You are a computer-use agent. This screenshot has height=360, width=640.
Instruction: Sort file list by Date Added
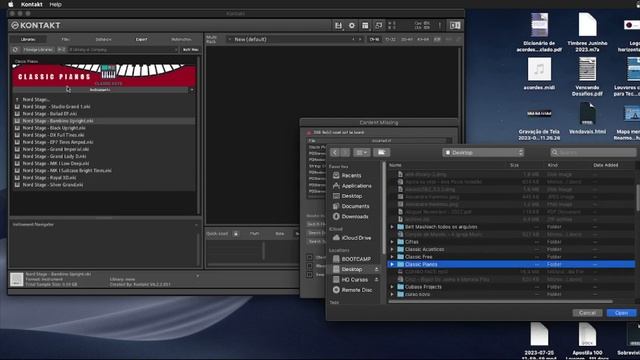click(605, 165)
